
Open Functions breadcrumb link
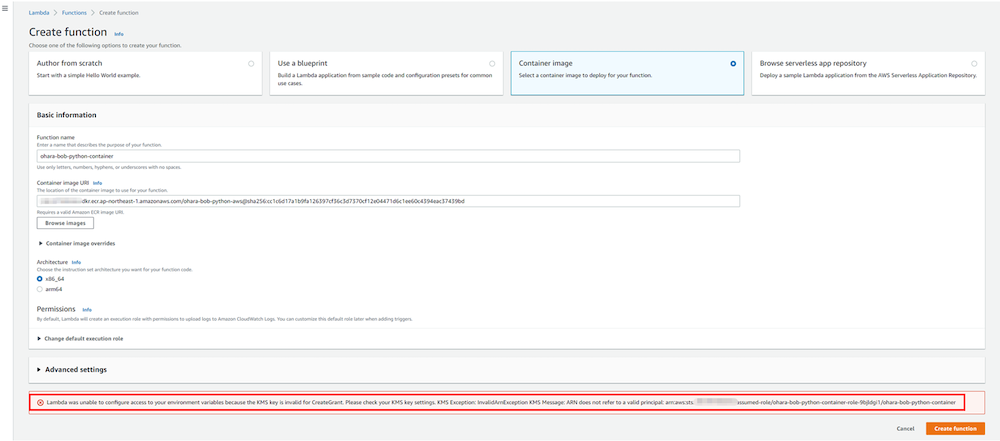tap(74, 12)
